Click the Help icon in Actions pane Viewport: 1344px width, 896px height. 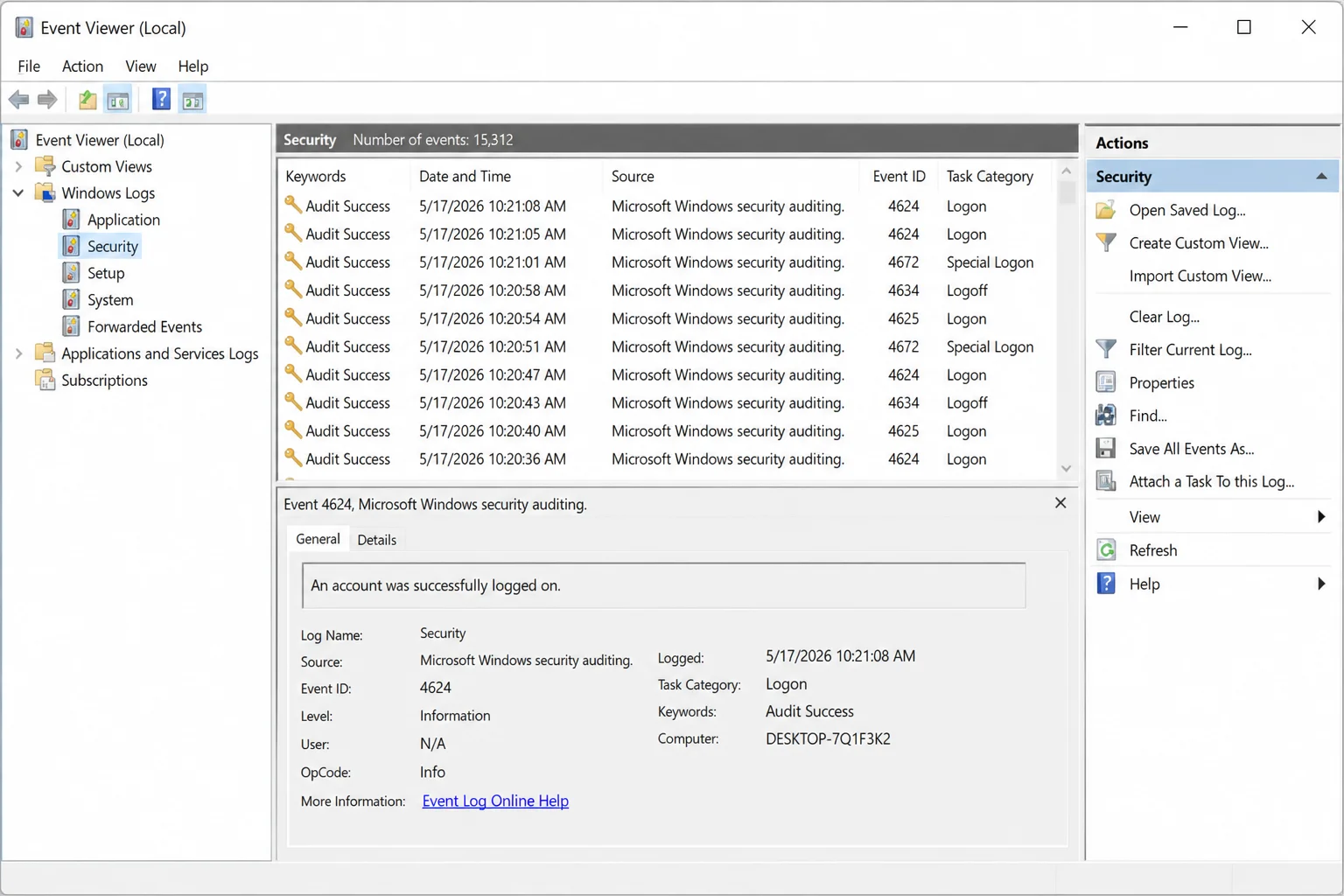click(x=1106, y=584)
